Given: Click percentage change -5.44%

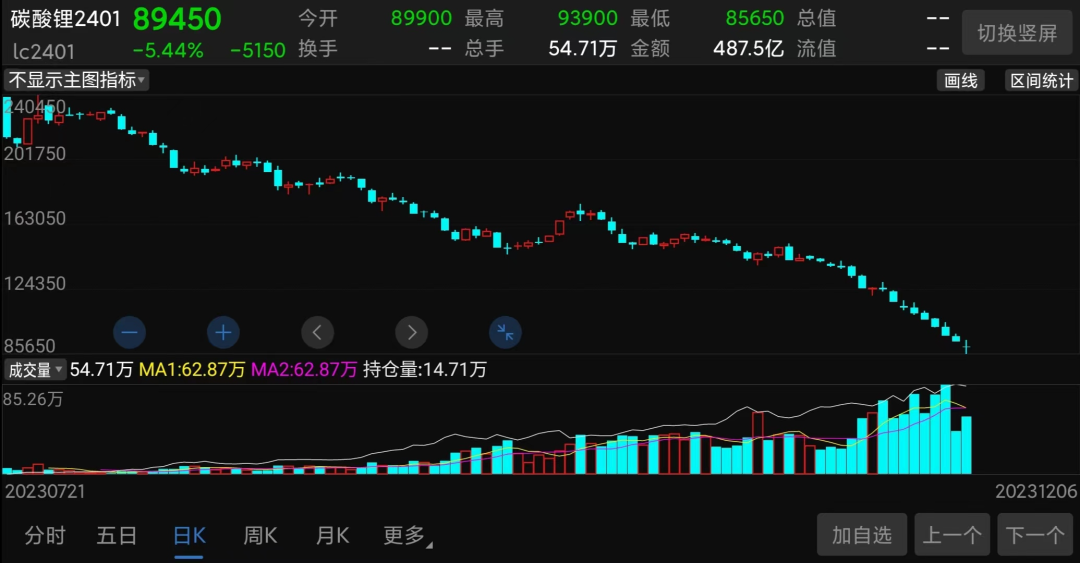Looking at the screenshot, I should click(x=168, y=50).
